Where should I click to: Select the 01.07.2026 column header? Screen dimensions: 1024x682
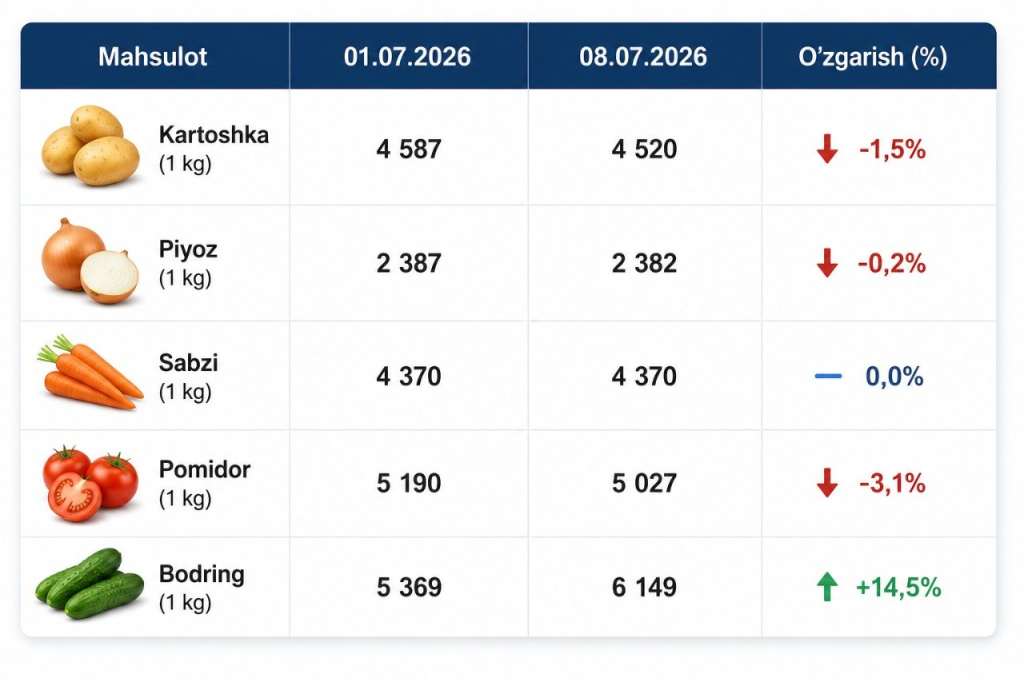coord(408,56)
